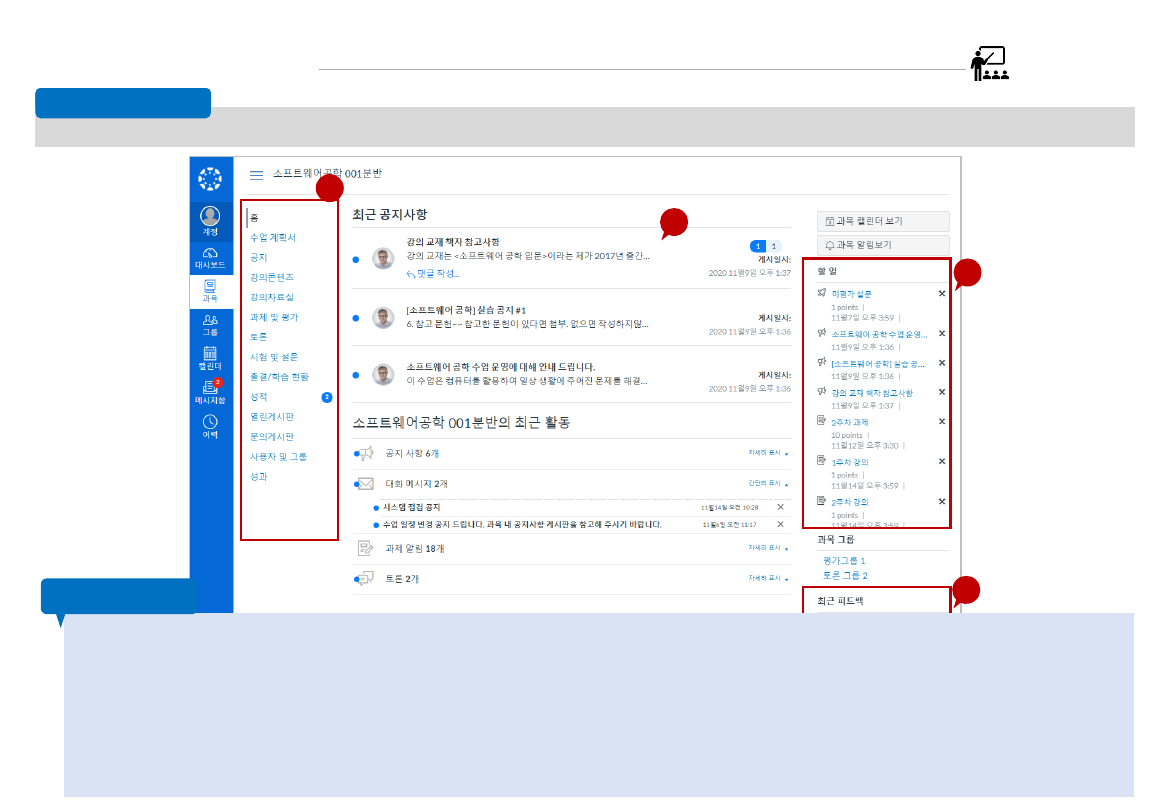Toggle the unread dot on 시스템 점검 공지

click(x=375, y=507)
